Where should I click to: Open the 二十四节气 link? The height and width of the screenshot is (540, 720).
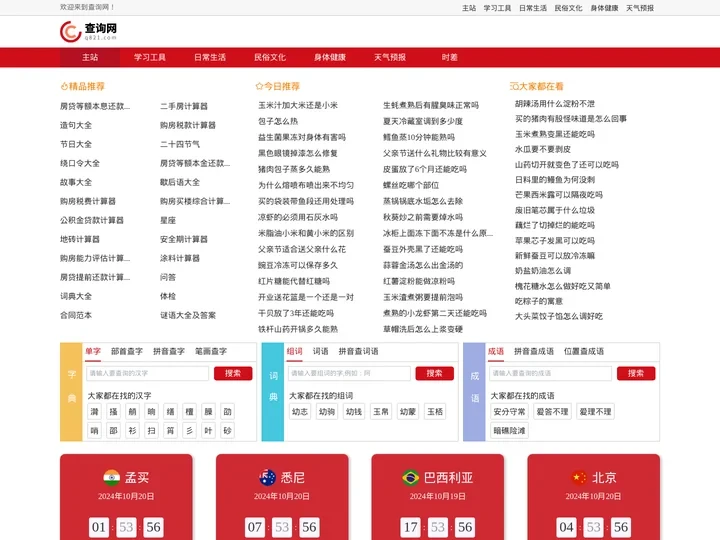180,144
